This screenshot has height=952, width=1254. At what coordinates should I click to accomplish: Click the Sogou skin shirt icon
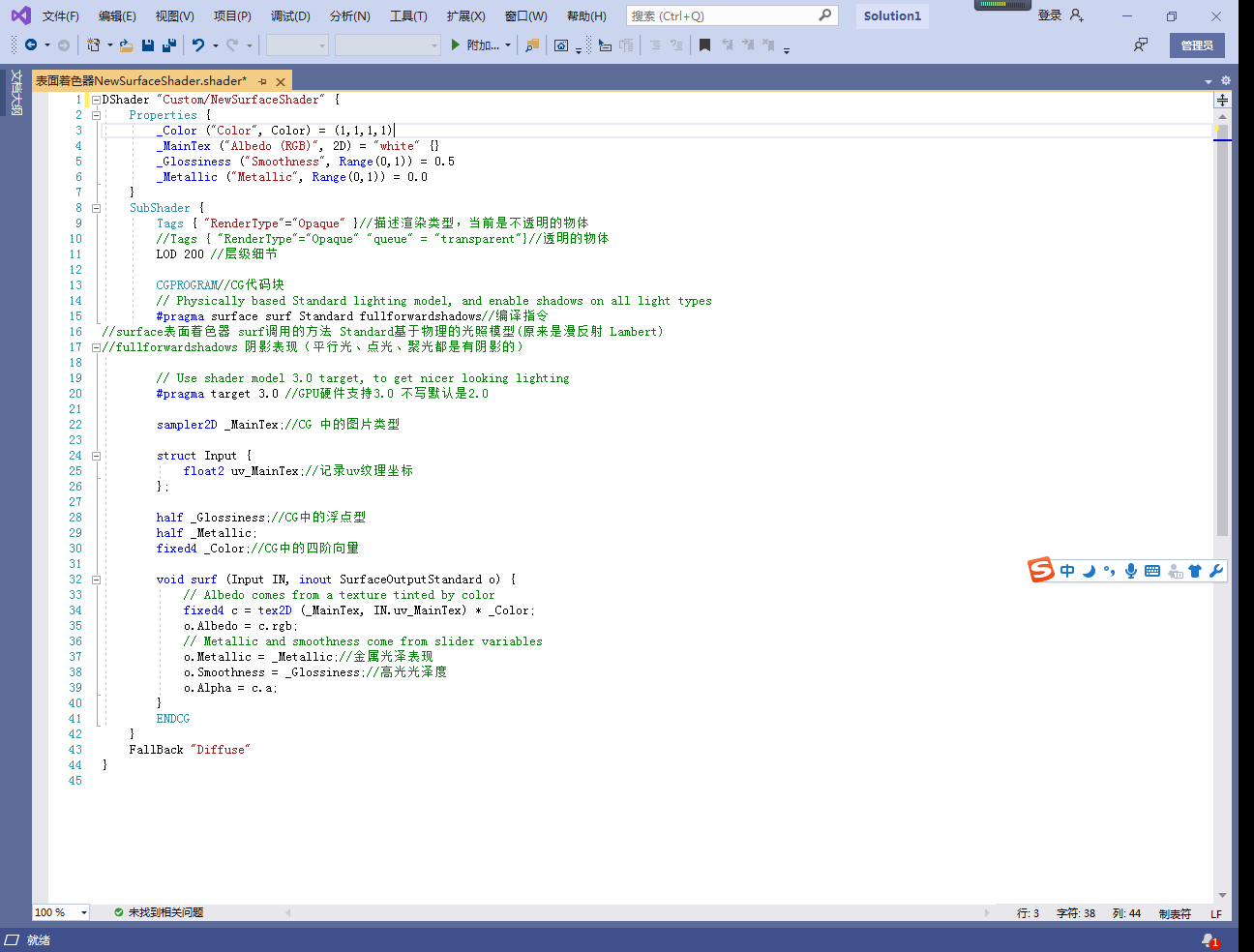(1195, 571)
